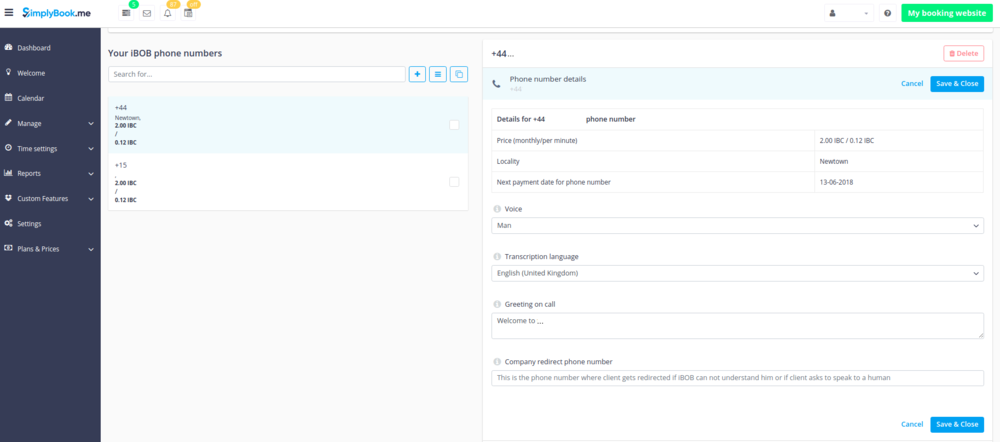Click the green My booking website button
Viewport: 1000px width, 442px height.
pyautogui.click(x=946, y=13)
